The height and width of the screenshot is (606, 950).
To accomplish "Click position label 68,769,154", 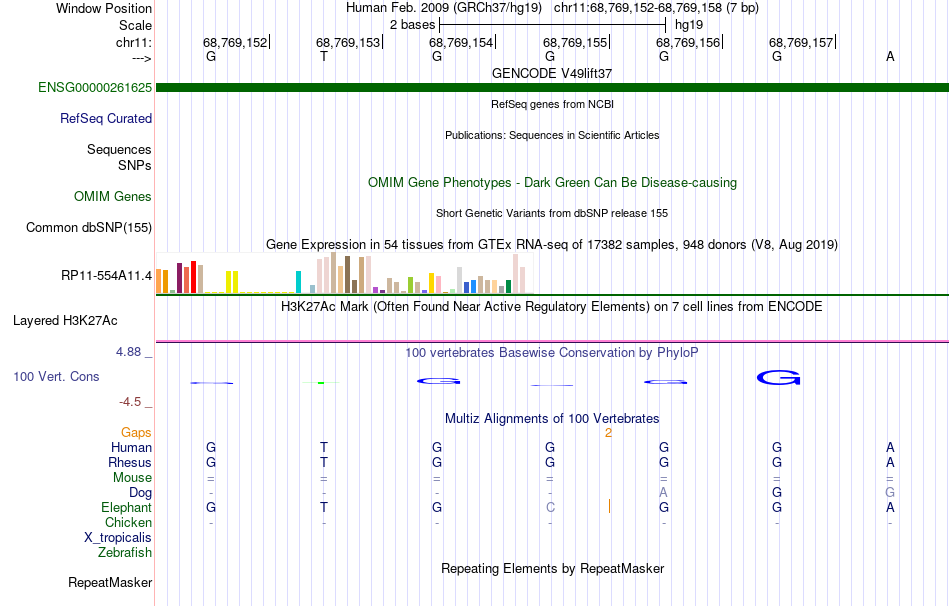I will pos(462,42).
